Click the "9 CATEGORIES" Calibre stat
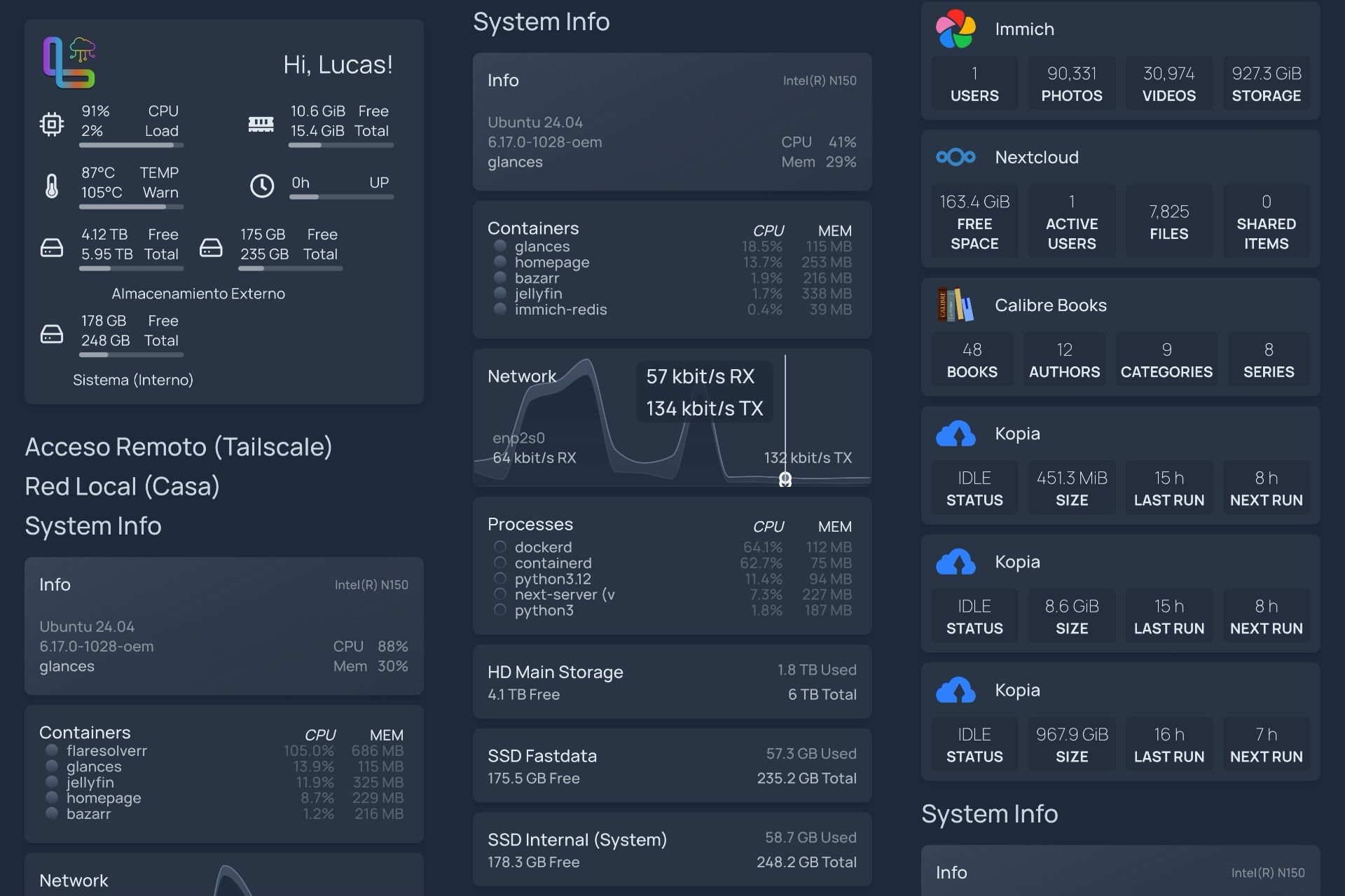Image resolution: width=1345 pixels, height=896 pixels. 1166,359
